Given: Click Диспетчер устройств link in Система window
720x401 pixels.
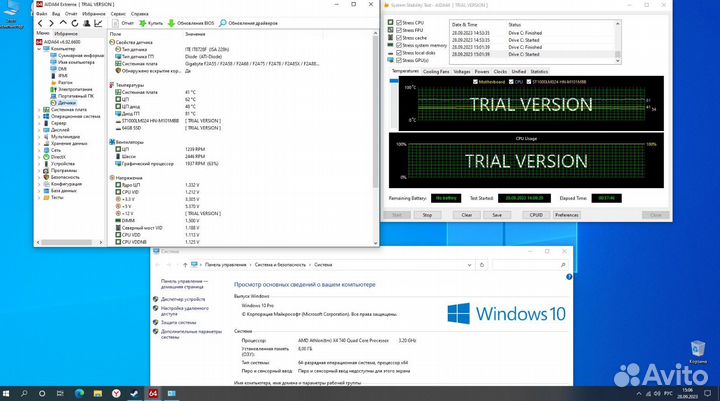Looking at the screenshot, I should pos(183,299).
